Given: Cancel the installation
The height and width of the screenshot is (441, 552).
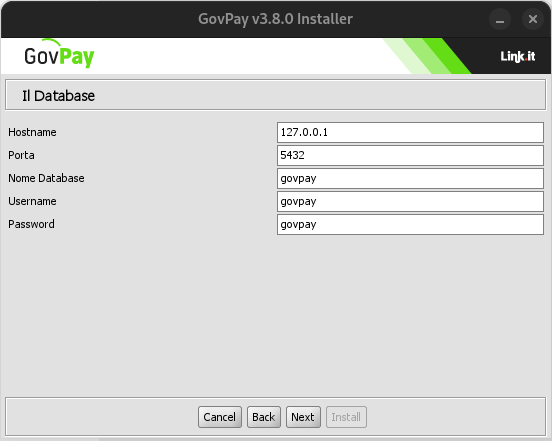Looking at the screenshot, I should 220,417.
